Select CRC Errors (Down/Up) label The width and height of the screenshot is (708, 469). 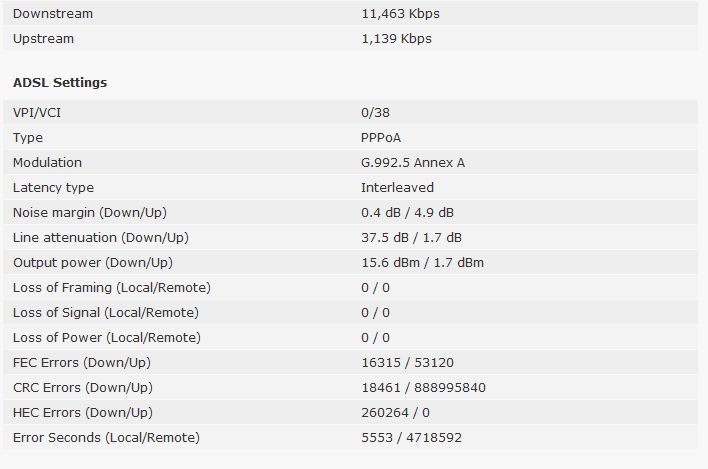point(83,388)
